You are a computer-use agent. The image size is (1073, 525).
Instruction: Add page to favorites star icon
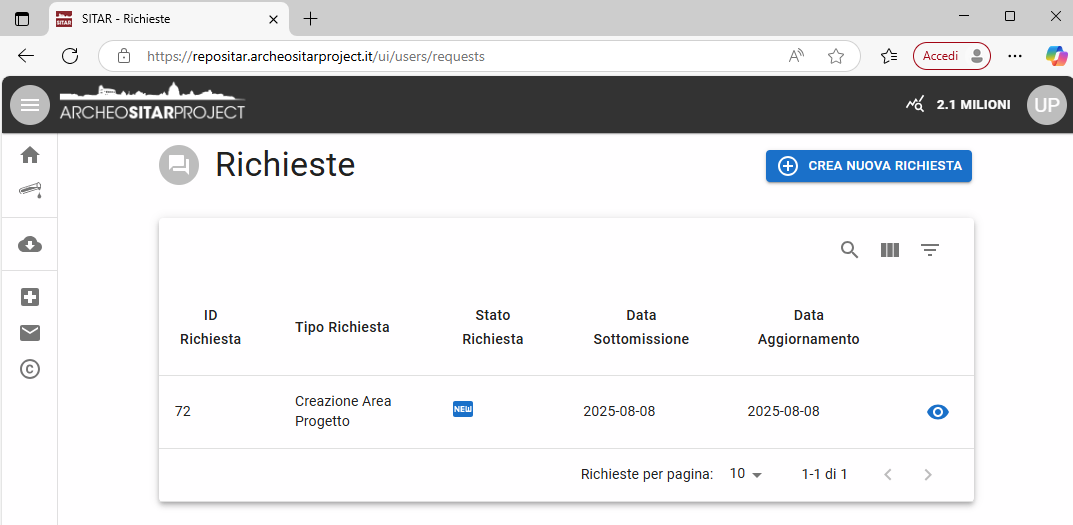(x=836, y=56)
